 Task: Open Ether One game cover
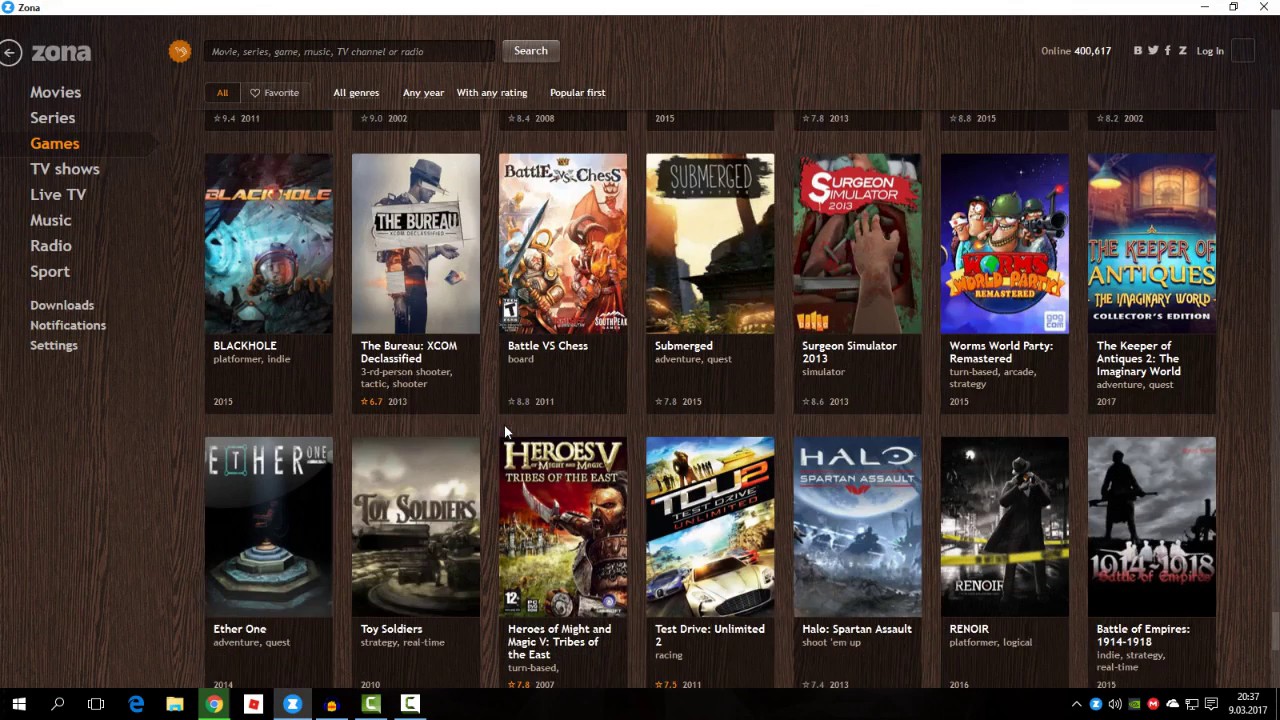(x=269, y=527)
